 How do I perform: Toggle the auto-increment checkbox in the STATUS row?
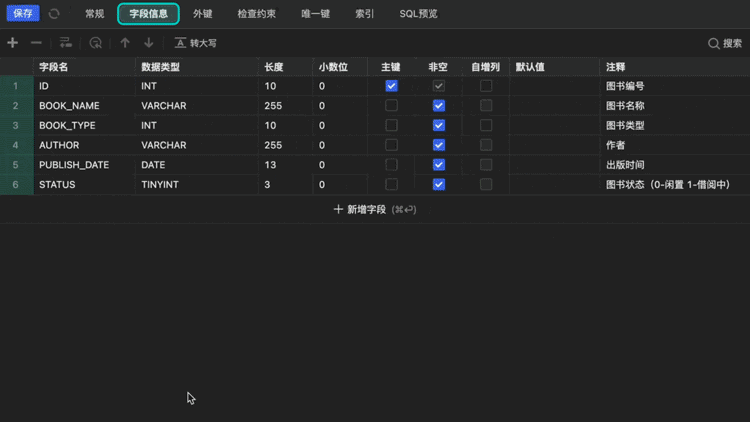pyautogui.click(x=486, y=184)
